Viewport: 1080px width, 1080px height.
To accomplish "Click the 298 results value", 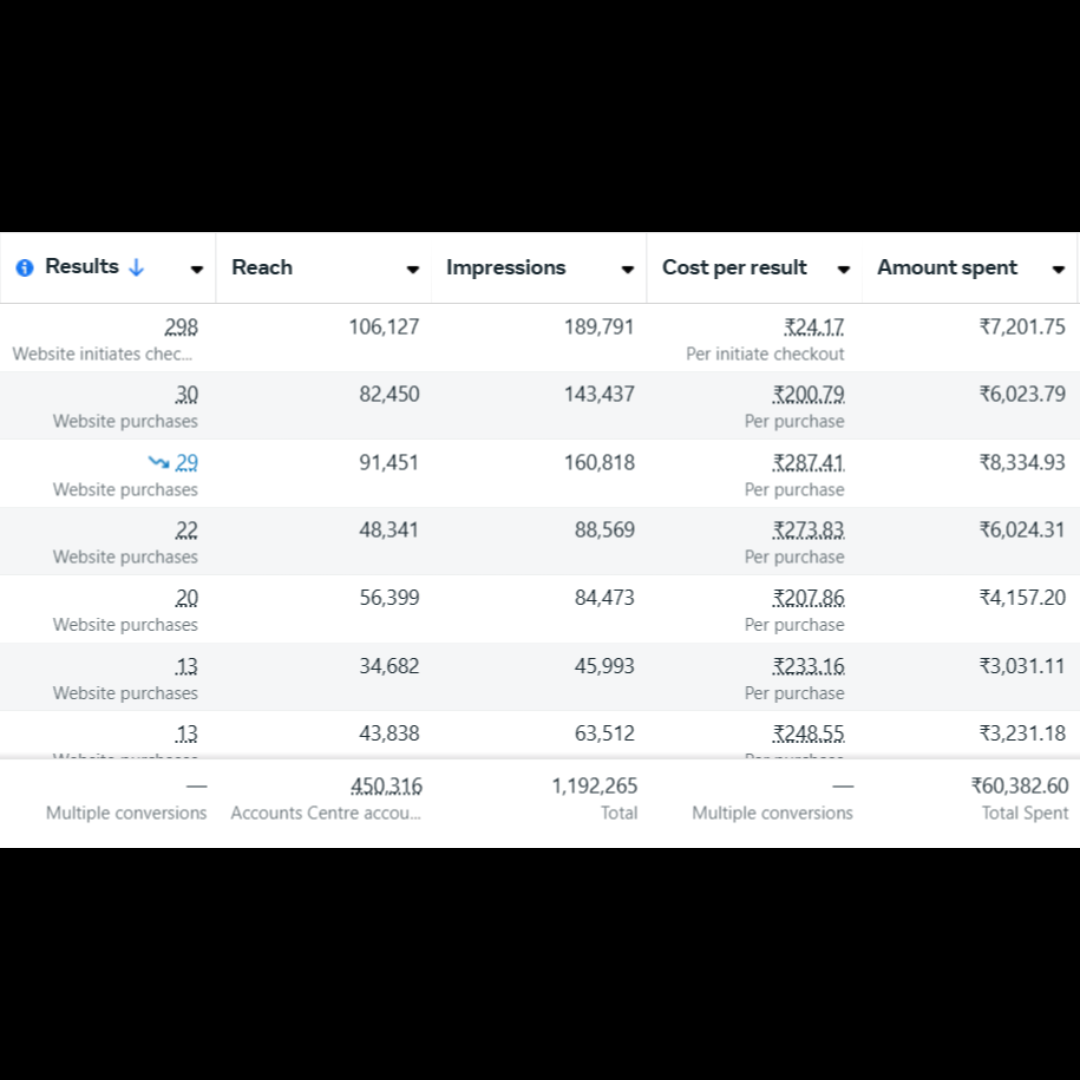I will [181, 327].
